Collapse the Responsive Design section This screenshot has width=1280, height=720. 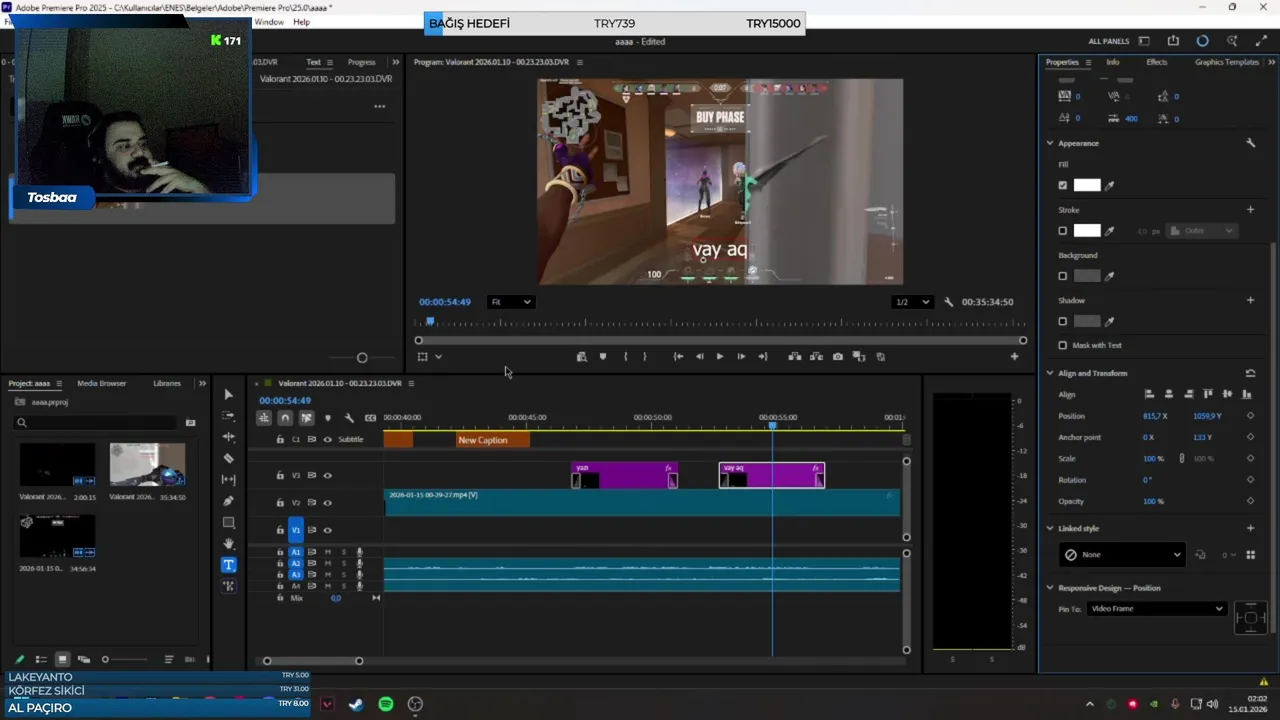(1050, 588)
